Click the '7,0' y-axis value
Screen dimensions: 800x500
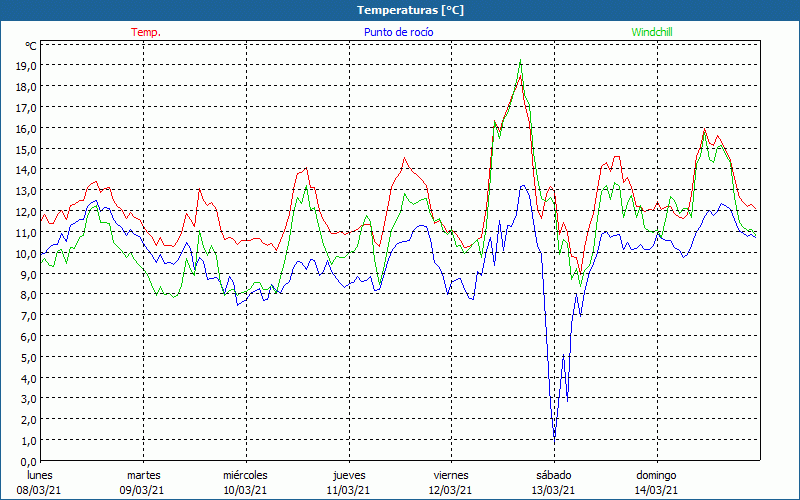pyautogui.click(x=29, y=316)
